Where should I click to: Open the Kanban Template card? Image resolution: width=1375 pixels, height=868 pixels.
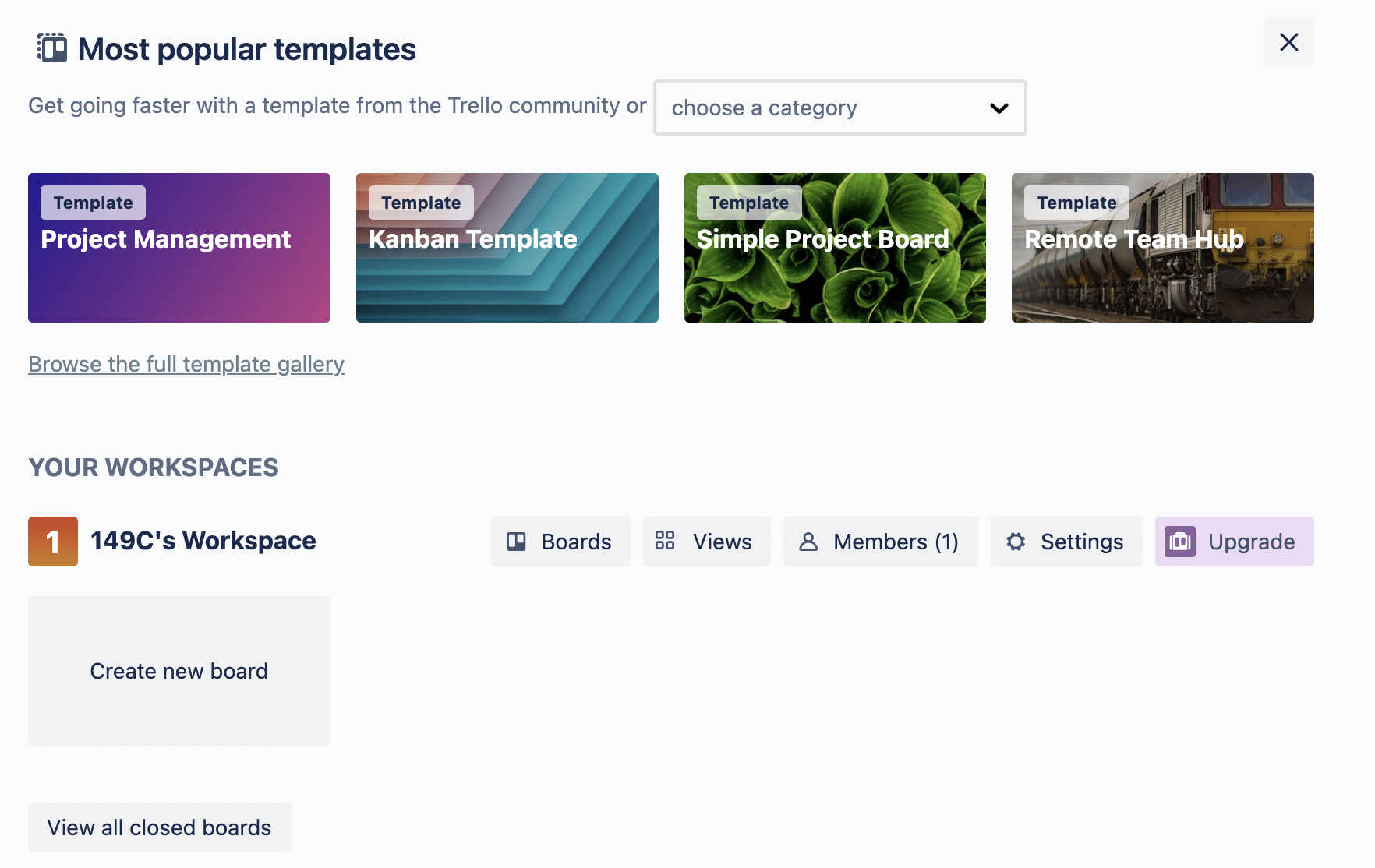coord(507,248)
